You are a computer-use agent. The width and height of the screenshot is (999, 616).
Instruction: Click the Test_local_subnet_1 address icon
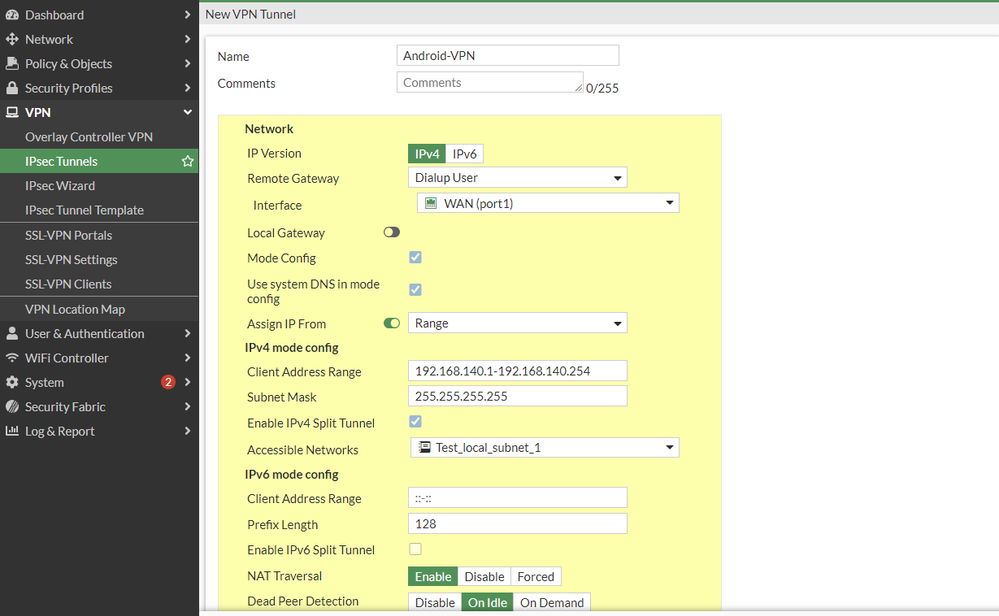[x=424, y=447]
